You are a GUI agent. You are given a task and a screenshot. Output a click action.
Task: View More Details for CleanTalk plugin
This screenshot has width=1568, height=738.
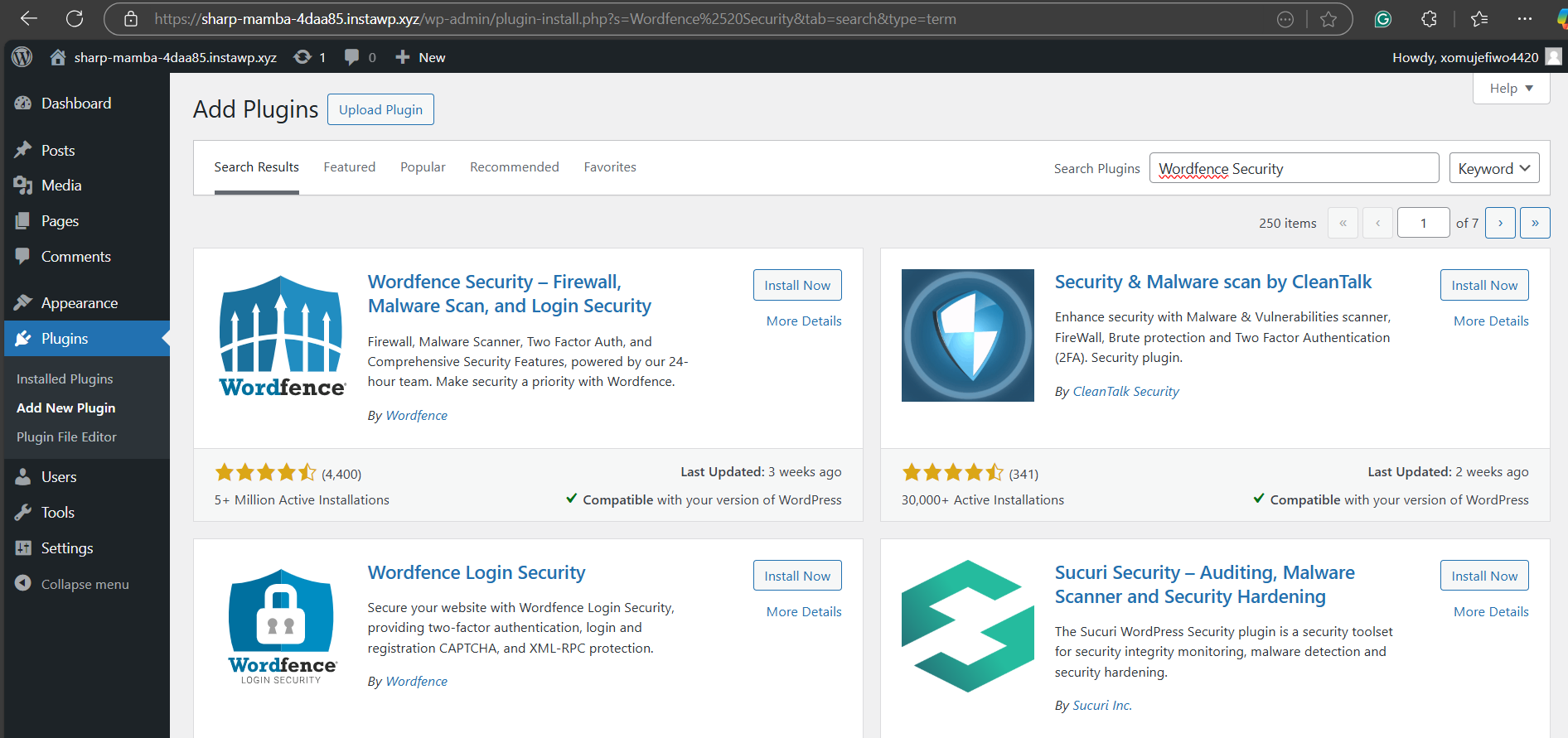1491,321
